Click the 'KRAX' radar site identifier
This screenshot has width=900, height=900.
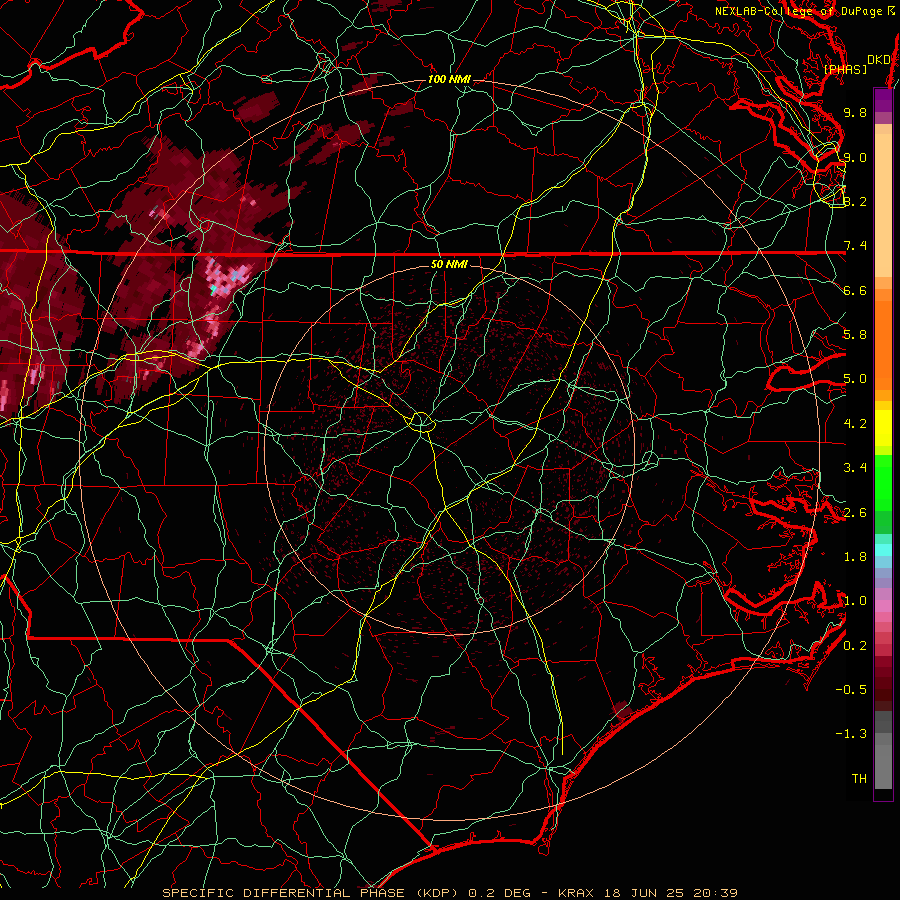pos(576,893)
